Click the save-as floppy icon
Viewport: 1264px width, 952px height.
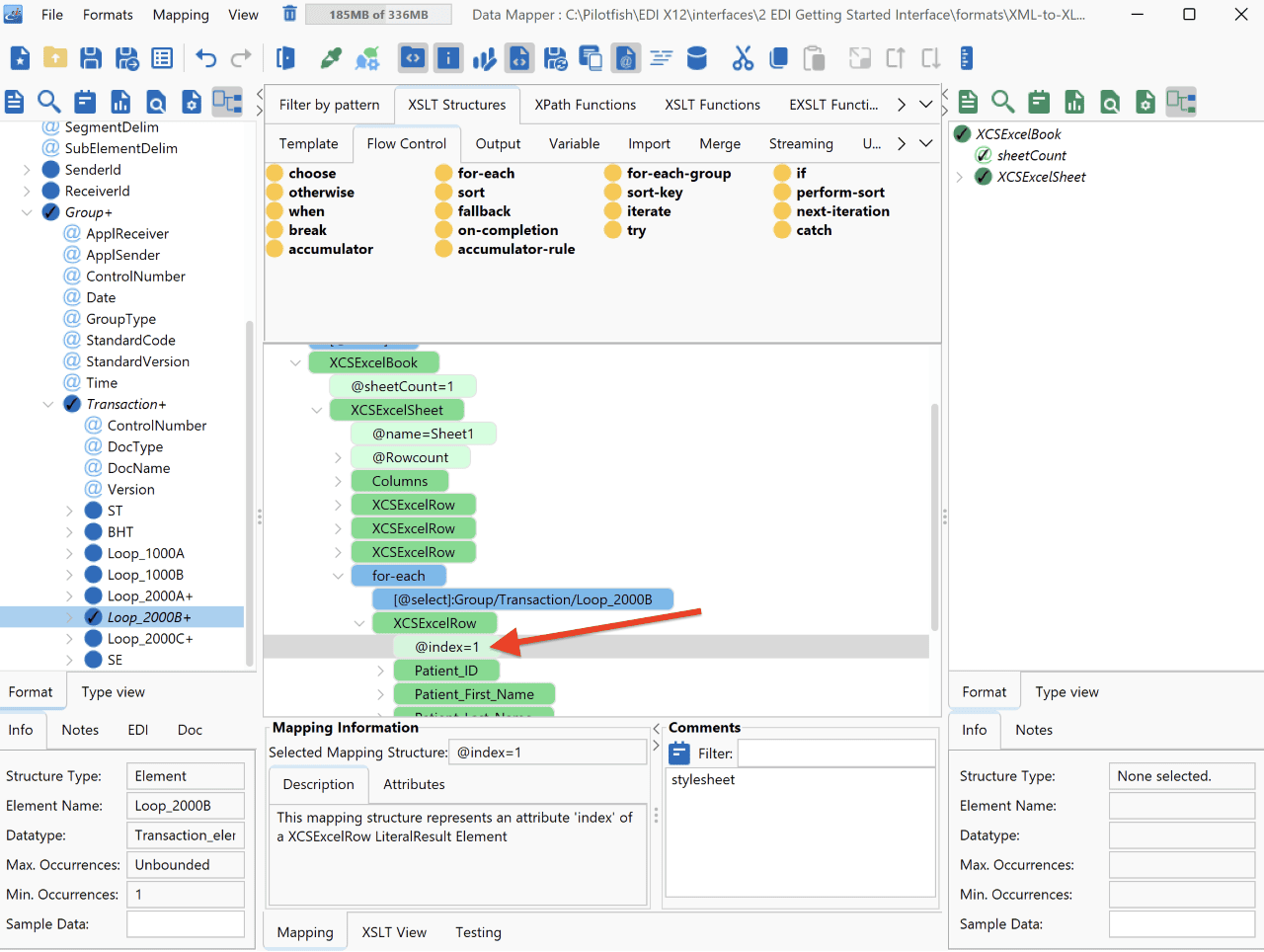click(126, 58)
